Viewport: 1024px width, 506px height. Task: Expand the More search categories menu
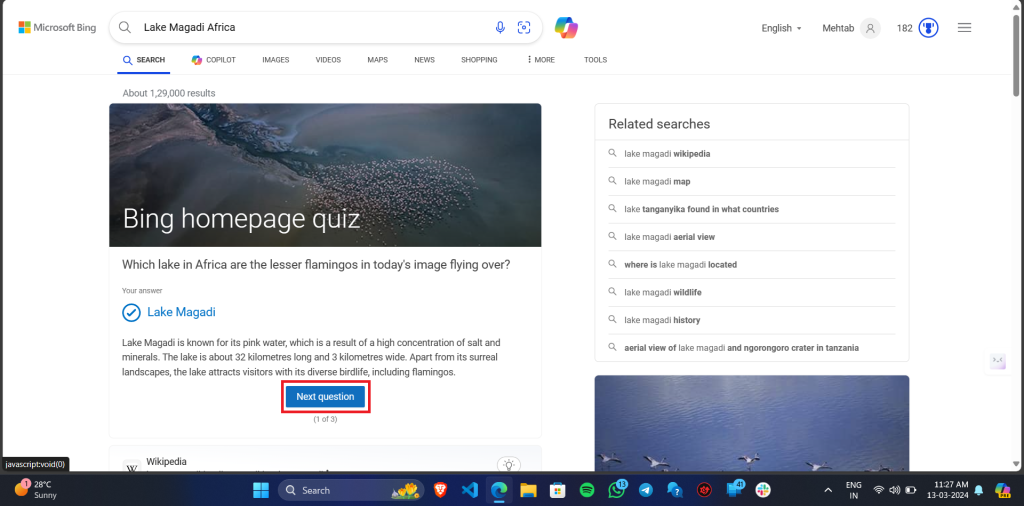540,60
